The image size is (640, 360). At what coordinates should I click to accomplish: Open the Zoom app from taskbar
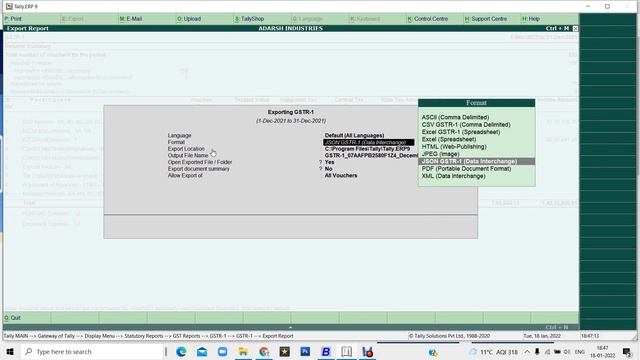tap(222, 352)
